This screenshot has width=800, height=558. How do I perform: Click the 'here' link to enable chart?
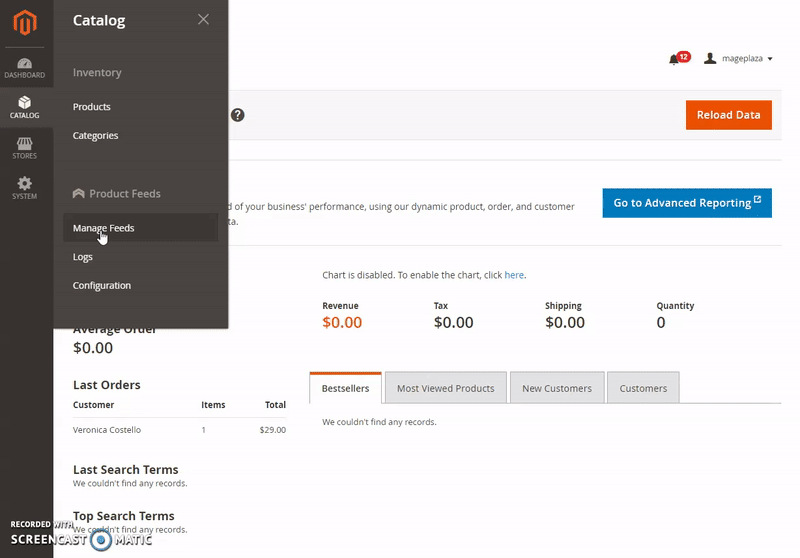[514, 275]
